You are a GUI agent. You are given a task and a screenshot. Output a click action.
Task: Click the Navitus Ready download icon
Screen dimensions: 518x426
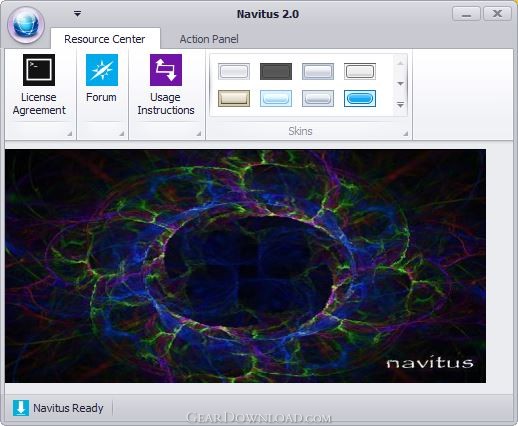[x=21, y=408]
